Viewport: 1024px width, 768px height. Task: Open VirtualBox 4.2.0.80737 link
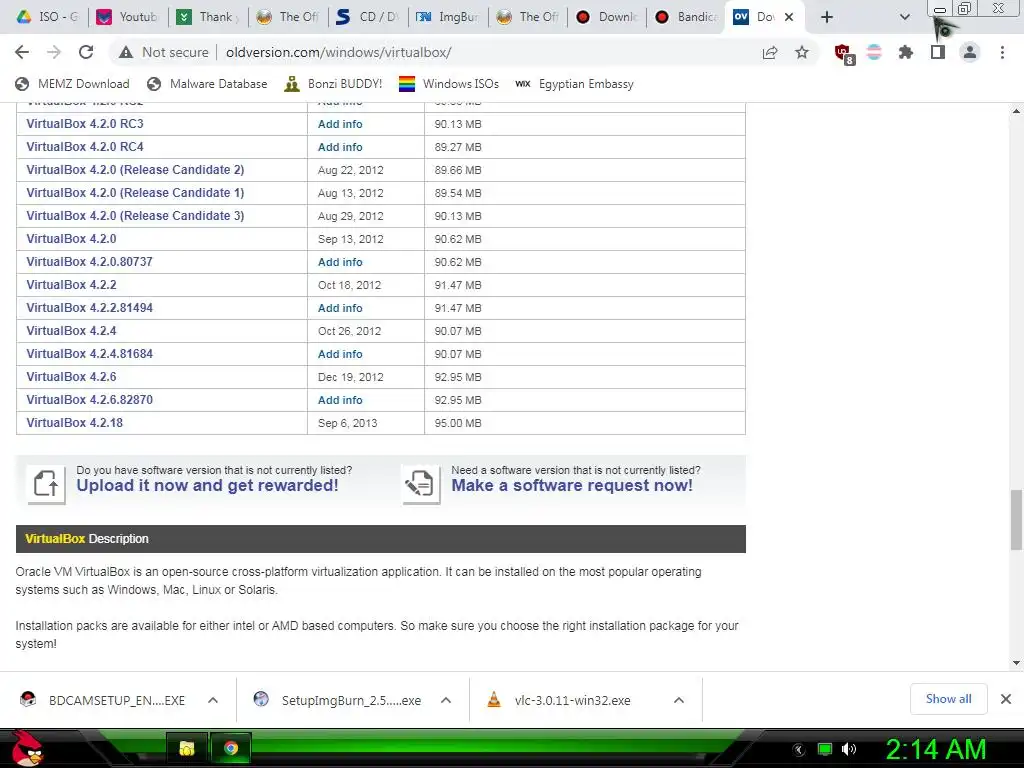(x=89, y=261)
